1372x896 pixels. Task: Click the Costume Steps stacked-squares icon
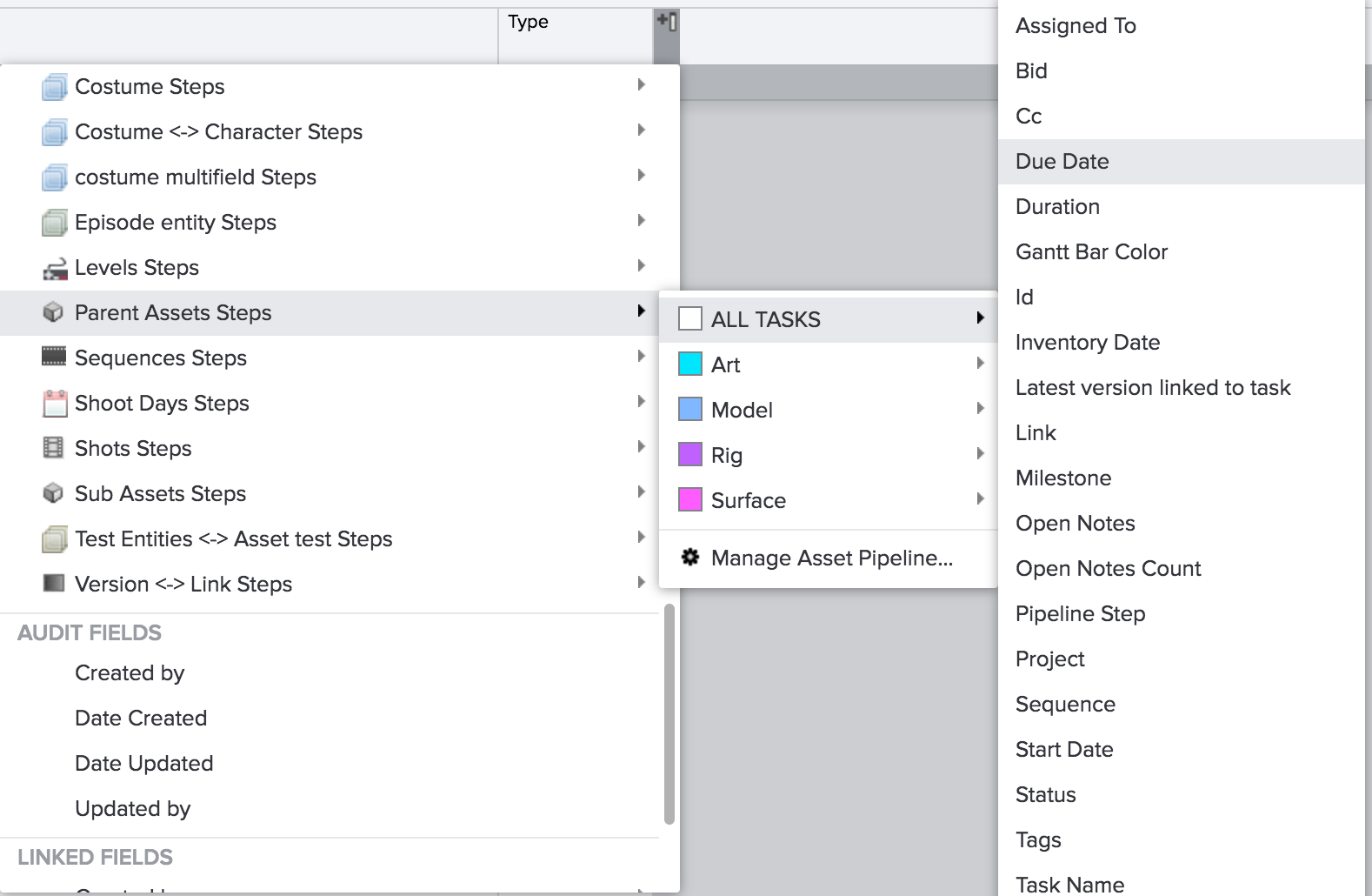point(54,87)
